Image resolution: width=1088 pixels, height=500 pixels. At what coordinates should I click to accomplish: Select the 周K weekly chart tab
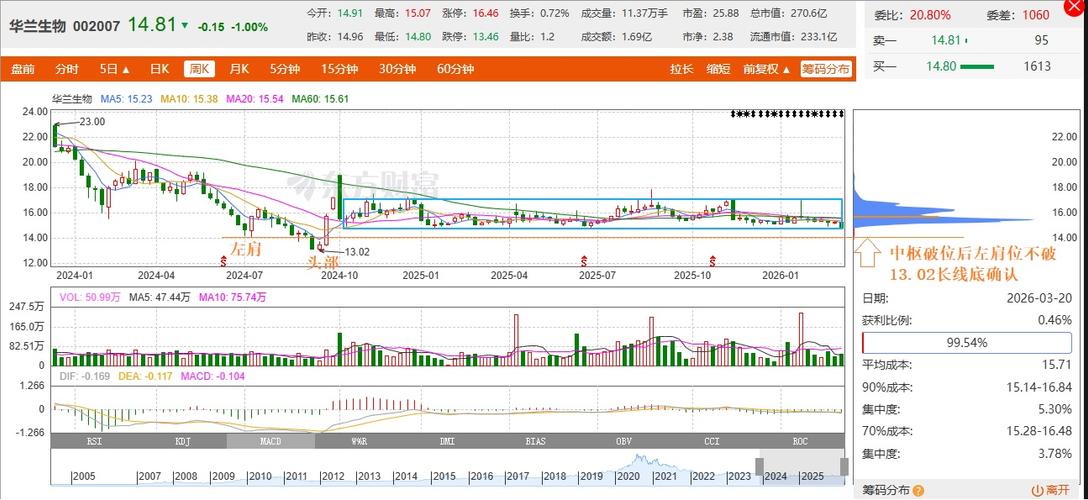(200, 69)
